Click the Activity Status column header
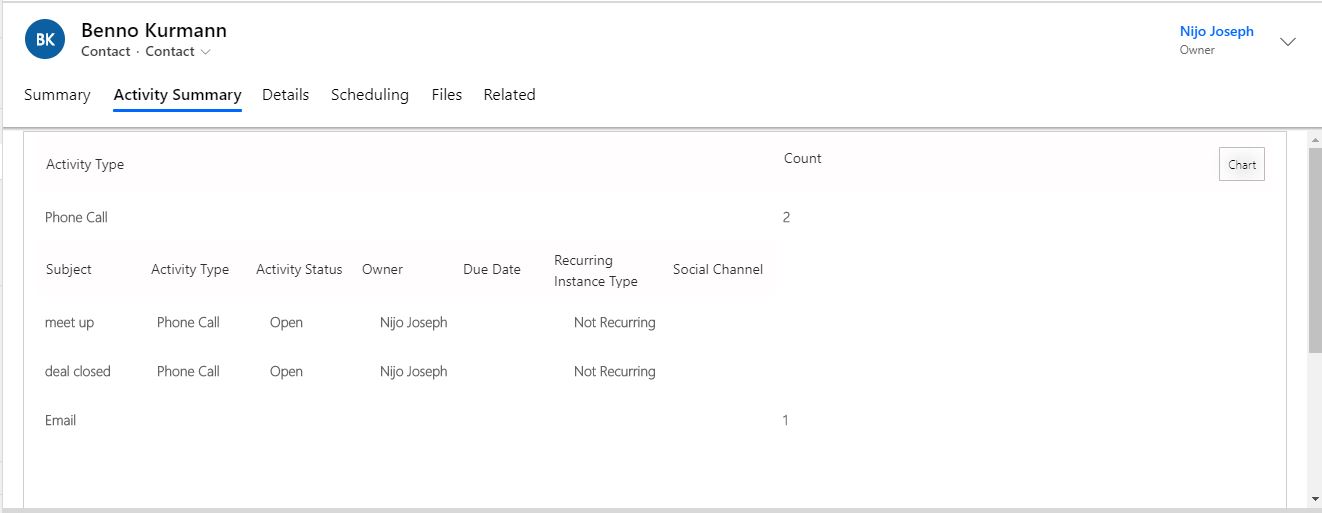Screen dimensions: 1322x513 pyautogui.click(x=298, y=269)
